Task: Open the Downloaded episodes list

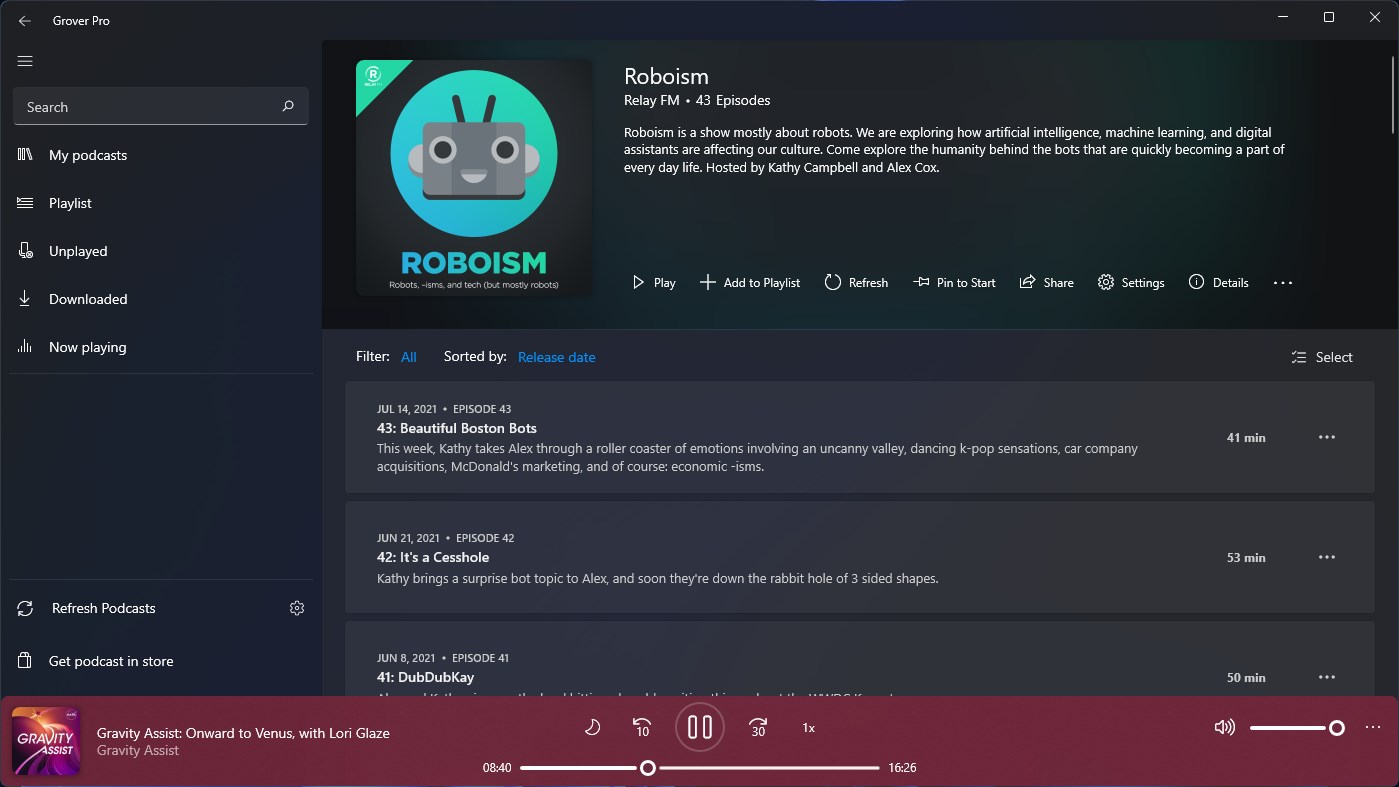Action: 87,298
